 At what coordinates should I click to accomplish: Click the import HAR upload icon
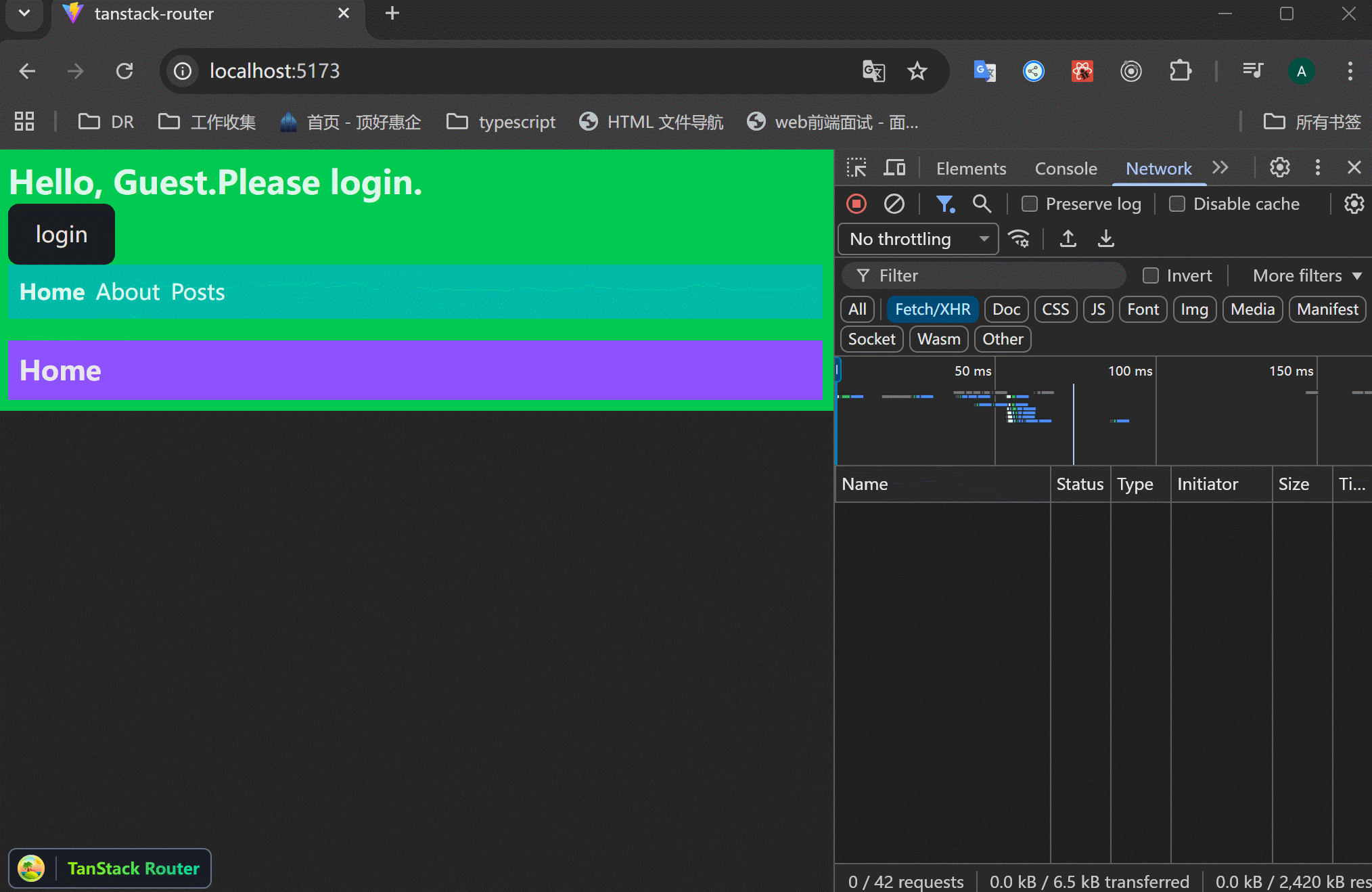click(x=1068, y=239)
